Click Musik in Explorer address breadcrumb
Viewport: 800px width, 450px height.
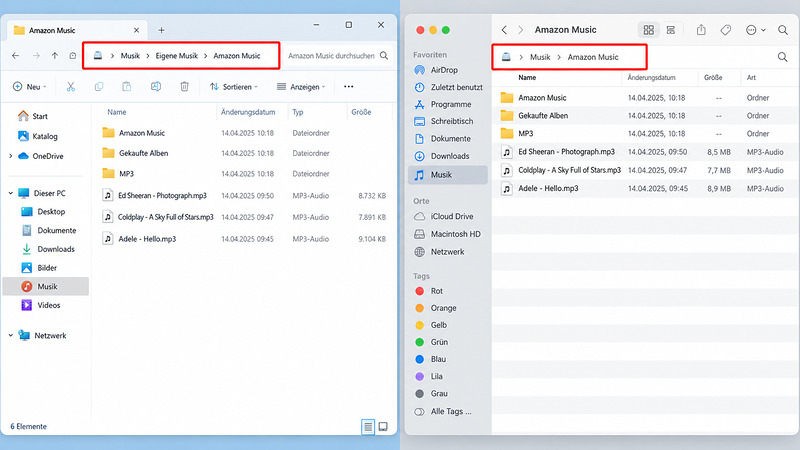(130, 56)
